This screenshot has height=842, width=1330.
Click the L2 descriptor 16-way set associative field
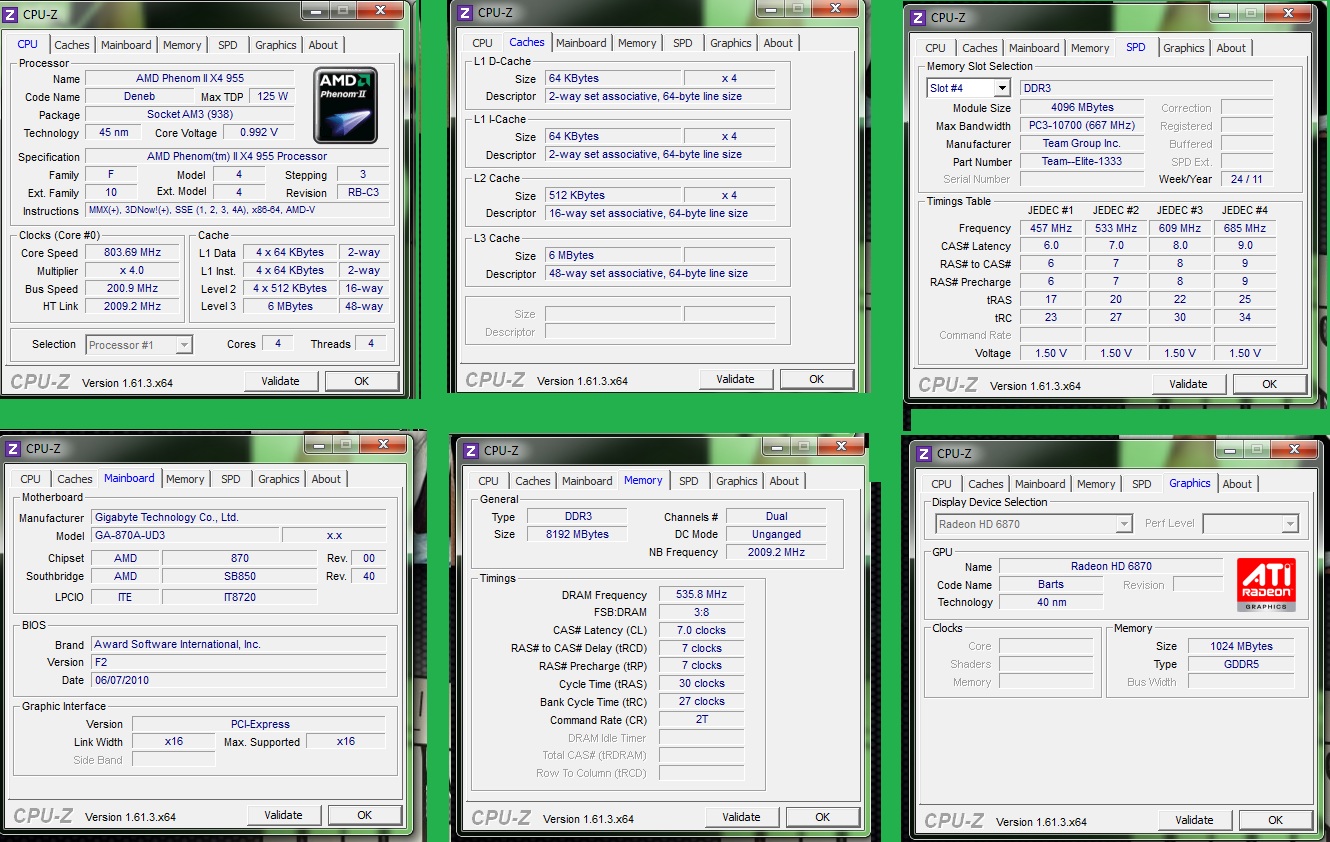pos(660,213)
